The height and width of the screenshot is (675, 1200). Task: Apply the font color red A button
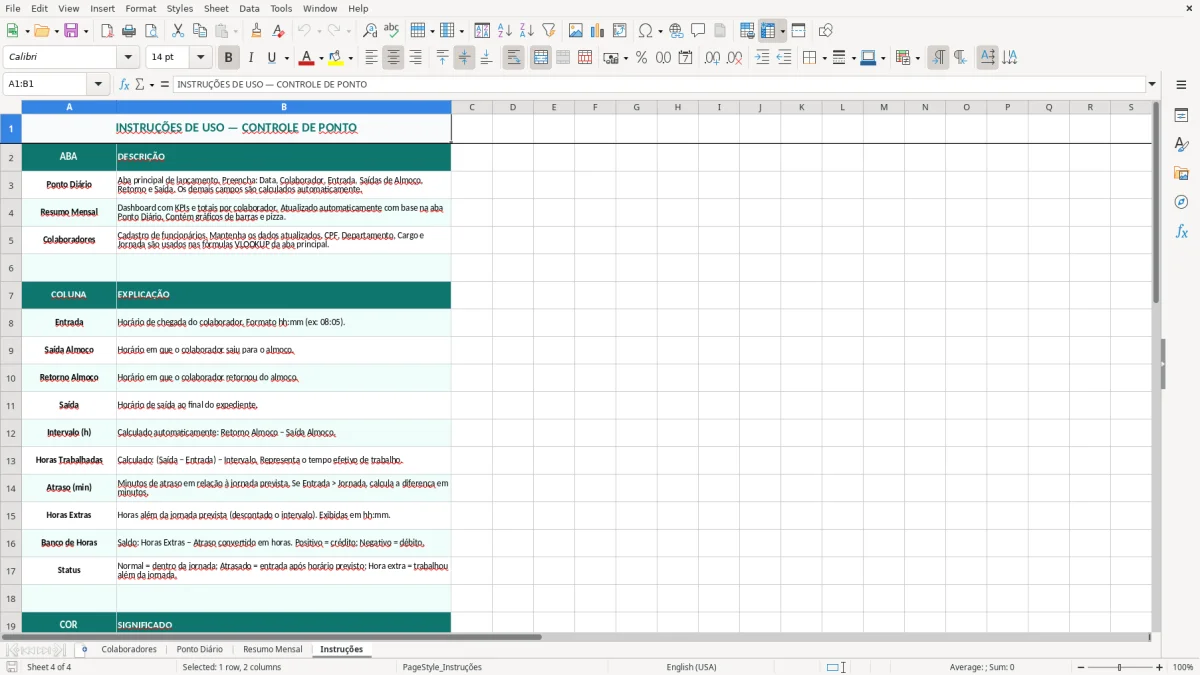[x=307, y=58]
